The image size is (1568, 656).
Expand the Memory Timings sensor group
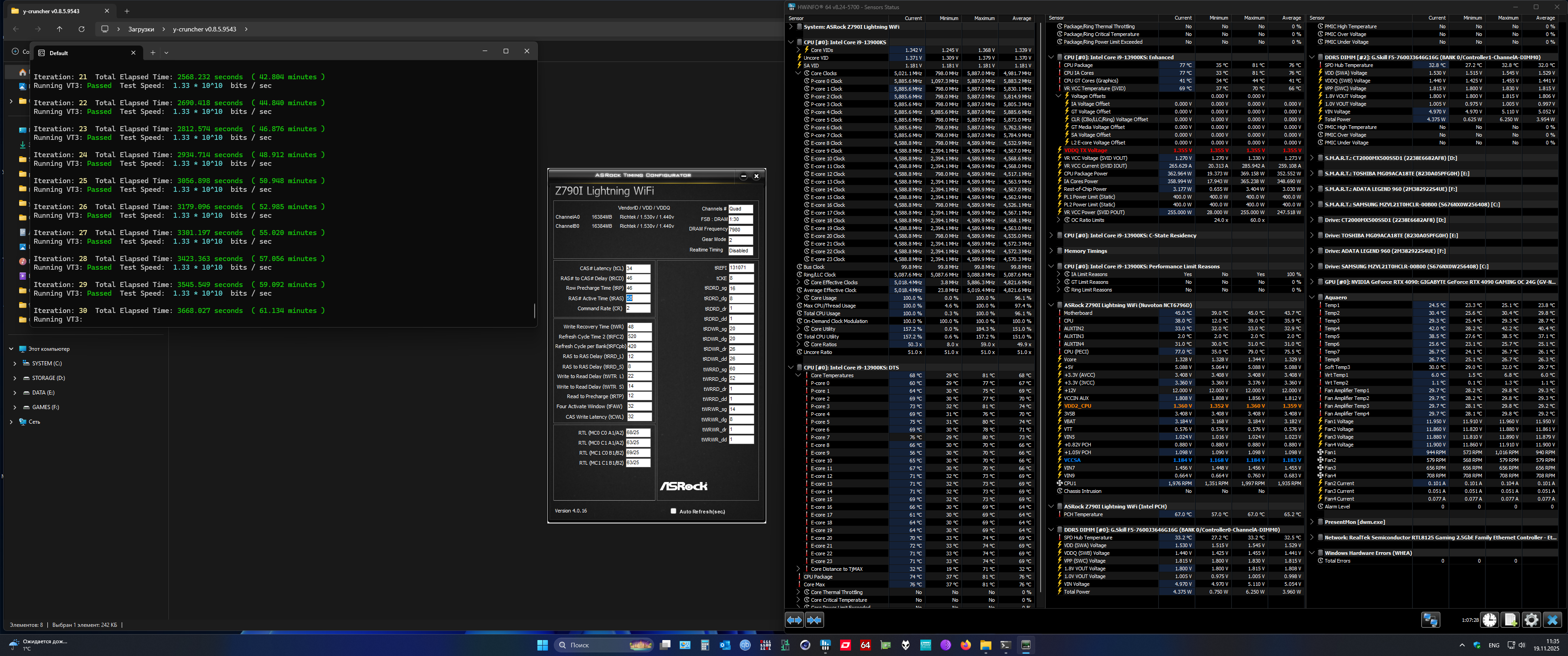pos(1051,251)
